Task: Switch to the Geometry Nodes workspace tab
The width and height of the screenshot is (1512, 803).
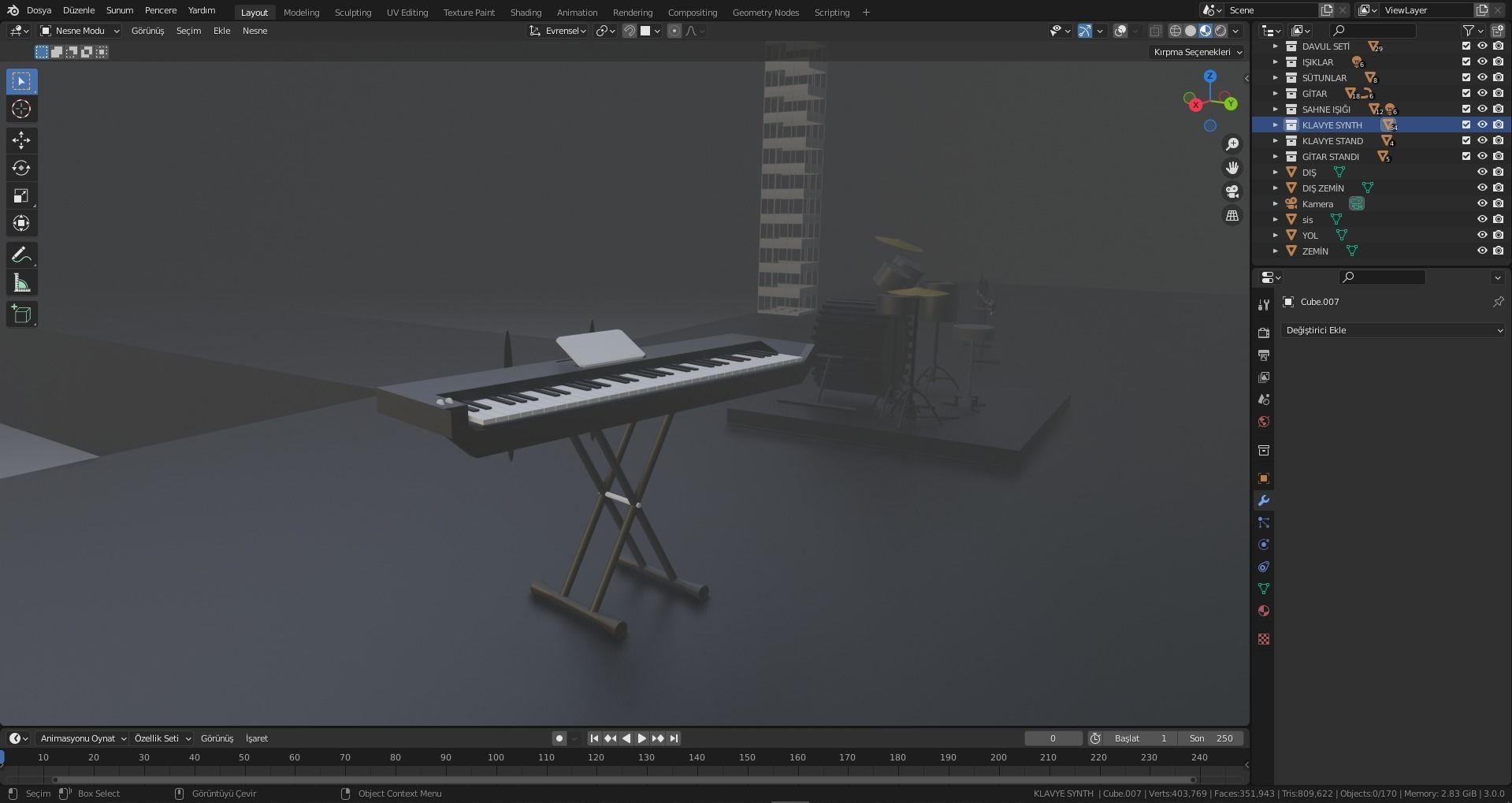Action: [765, 13]
